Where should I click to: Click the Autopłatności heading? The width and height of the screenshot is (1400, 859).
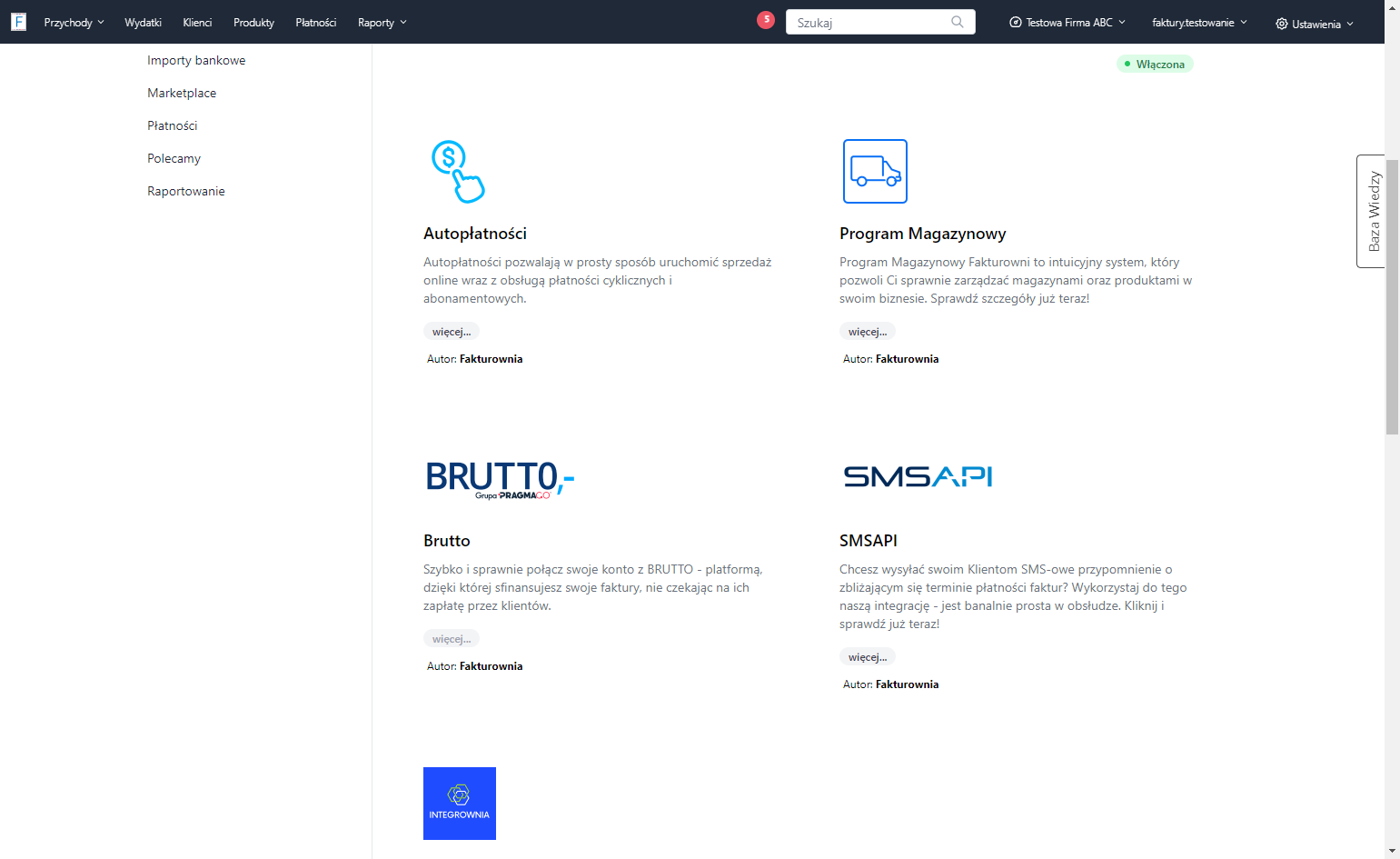(475, 234)
